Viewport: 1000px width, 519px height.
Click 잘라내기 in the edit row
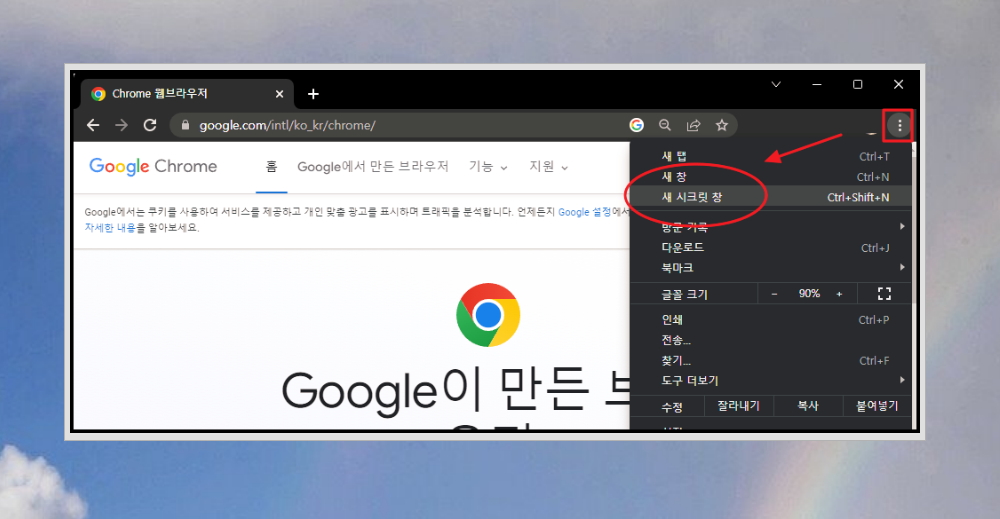click(x=739, y=406)
